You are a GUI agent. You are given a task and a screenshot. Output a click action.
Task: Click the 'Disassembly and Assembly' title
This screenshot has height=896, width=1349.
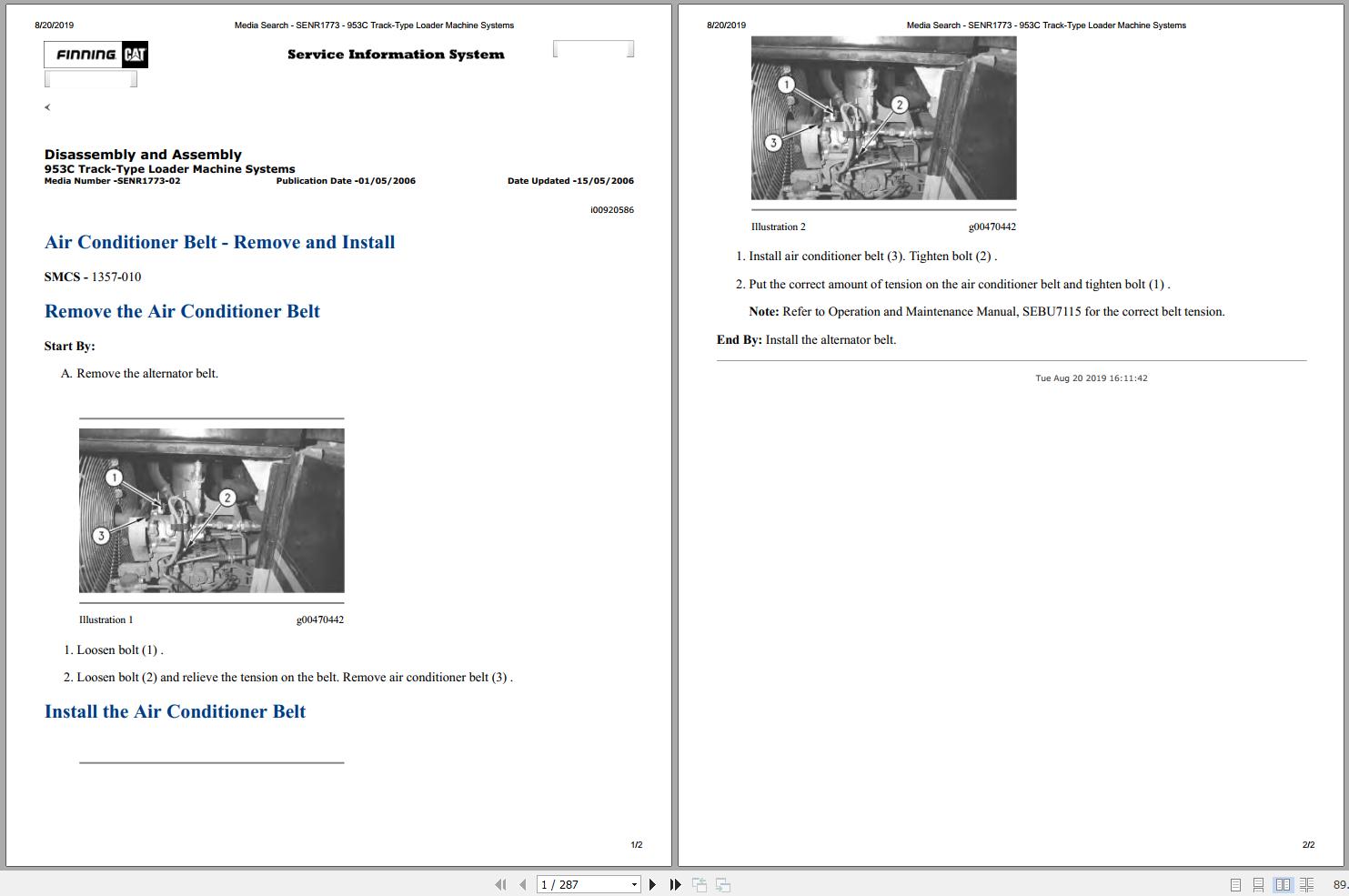click(143, 155)
